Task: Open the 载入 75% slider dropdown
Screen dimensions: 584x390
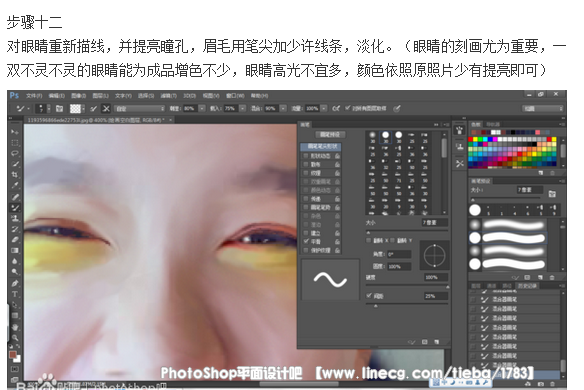Action: 242,108
